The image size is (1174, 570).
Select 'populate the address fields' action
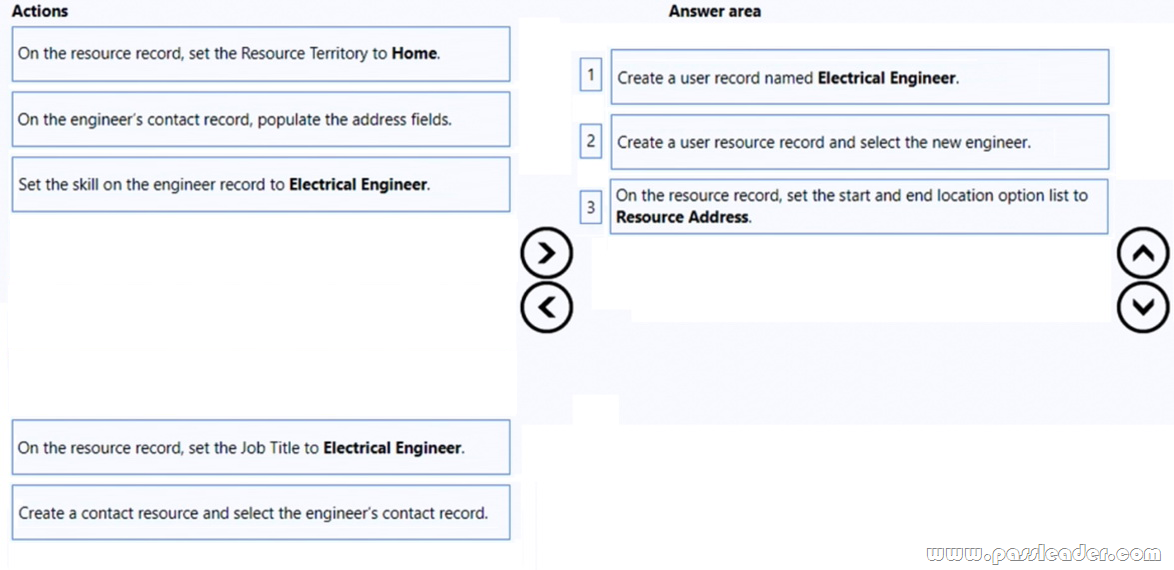pos(260,120)
